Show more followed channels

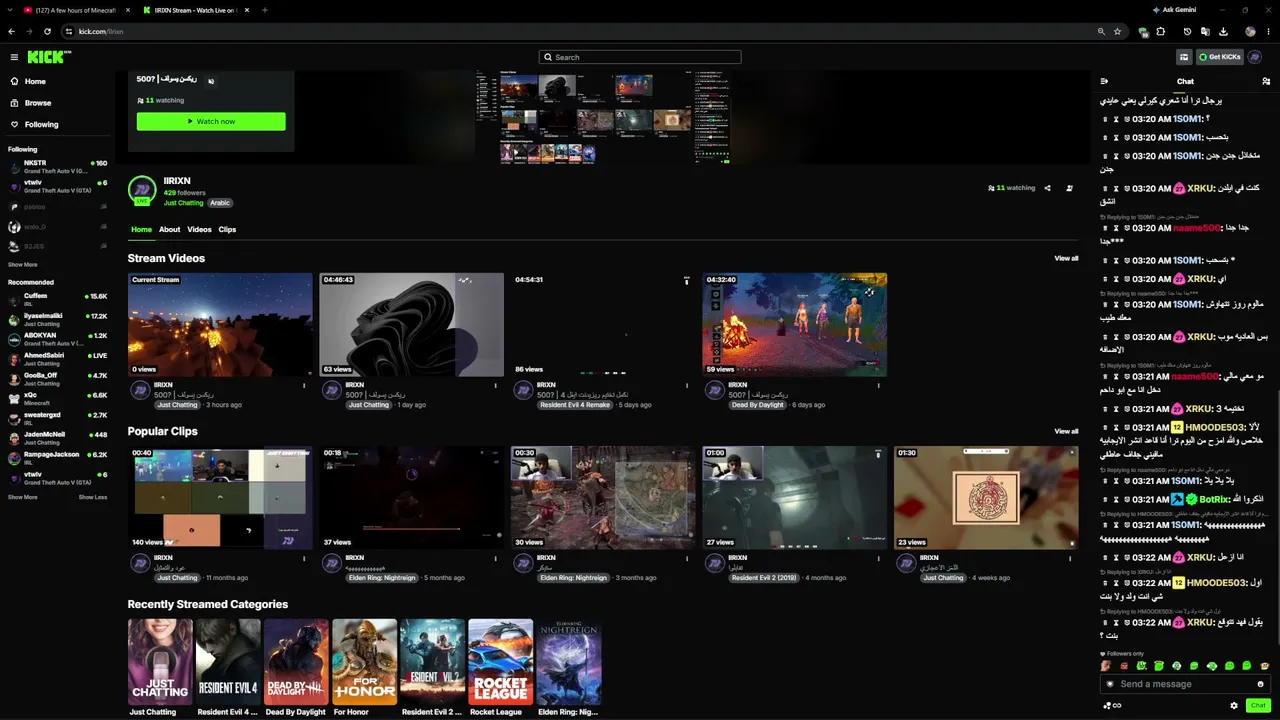coord(23,265)
